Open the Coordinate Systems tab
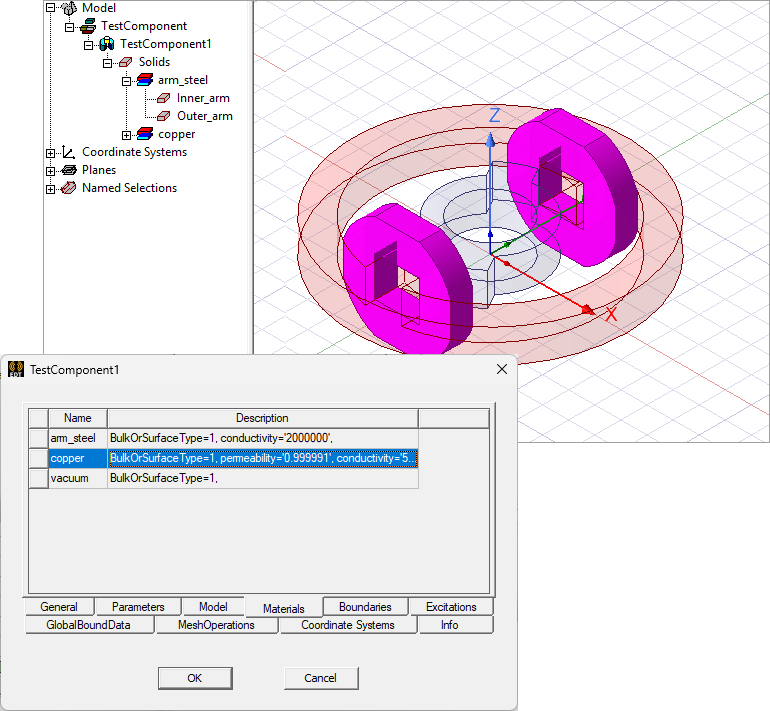This screenshot has width=770, height=711. (348, 625)
